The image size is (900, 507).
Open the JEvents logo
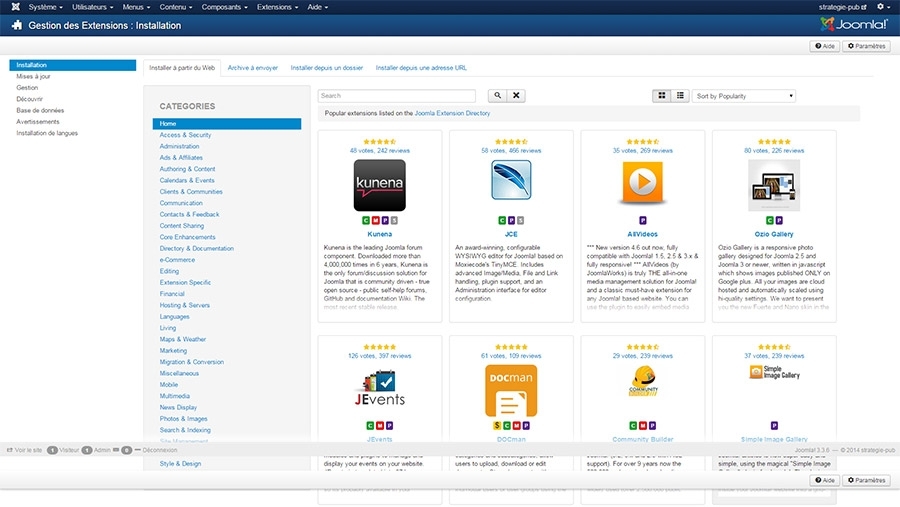click(x=379, y=389)
